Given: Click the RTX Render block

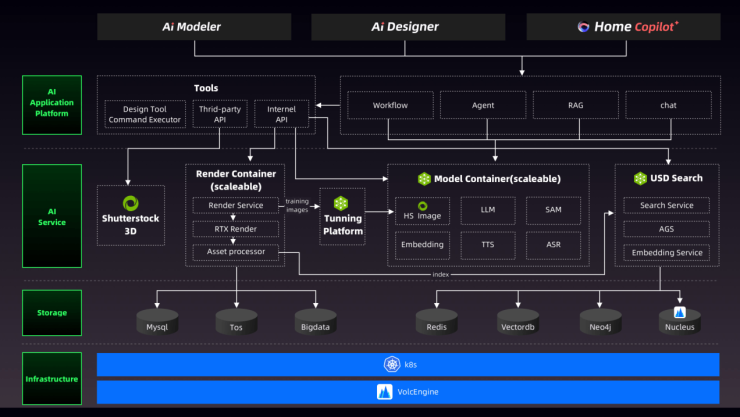Looking at the screenshot, I should [235, 229].
